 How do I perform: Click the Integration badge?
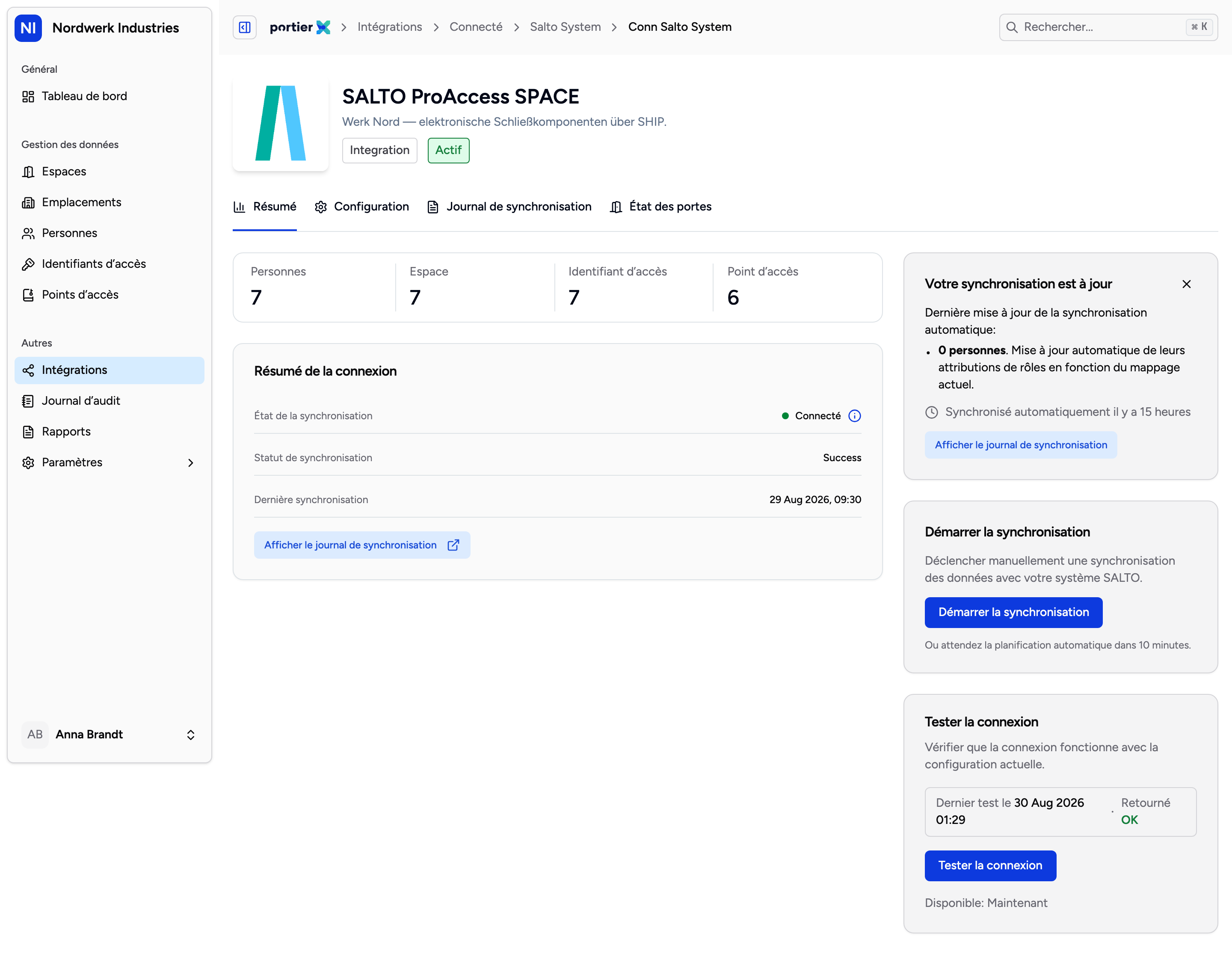point(379,151)
